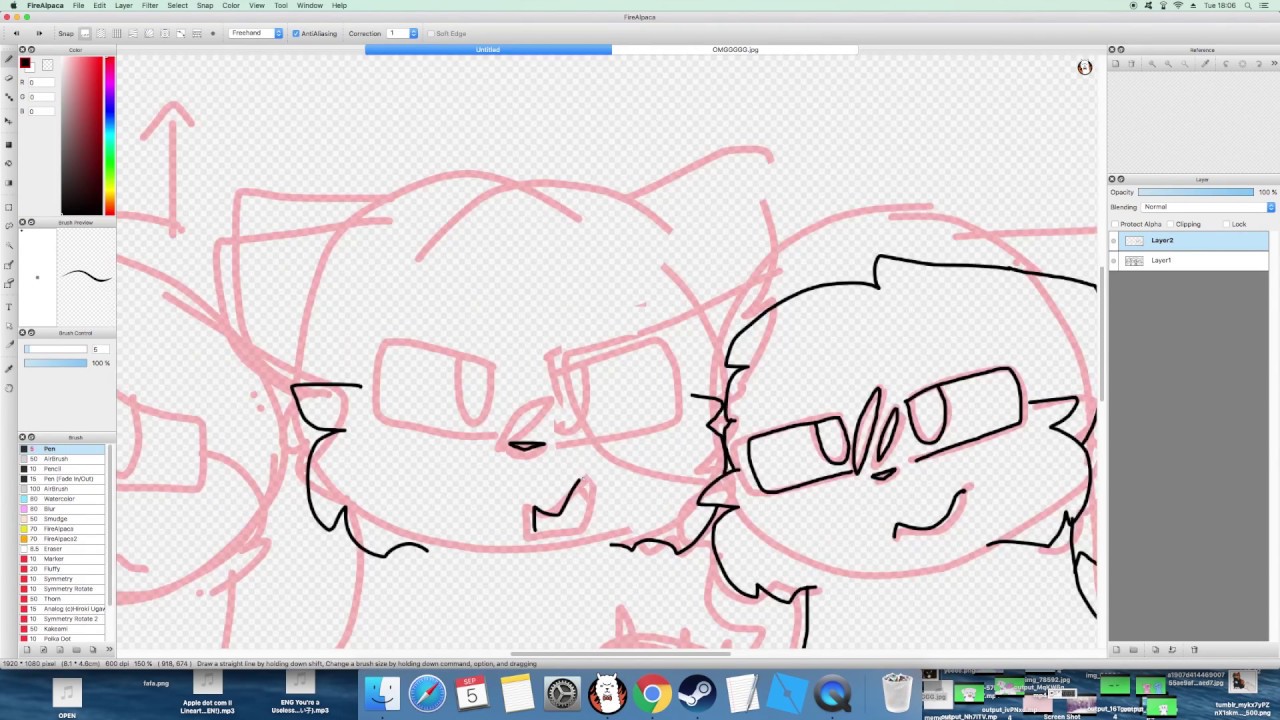Click the layer Opacity slider
The width and height of the screenshot is (1280, 720).
1196,192
